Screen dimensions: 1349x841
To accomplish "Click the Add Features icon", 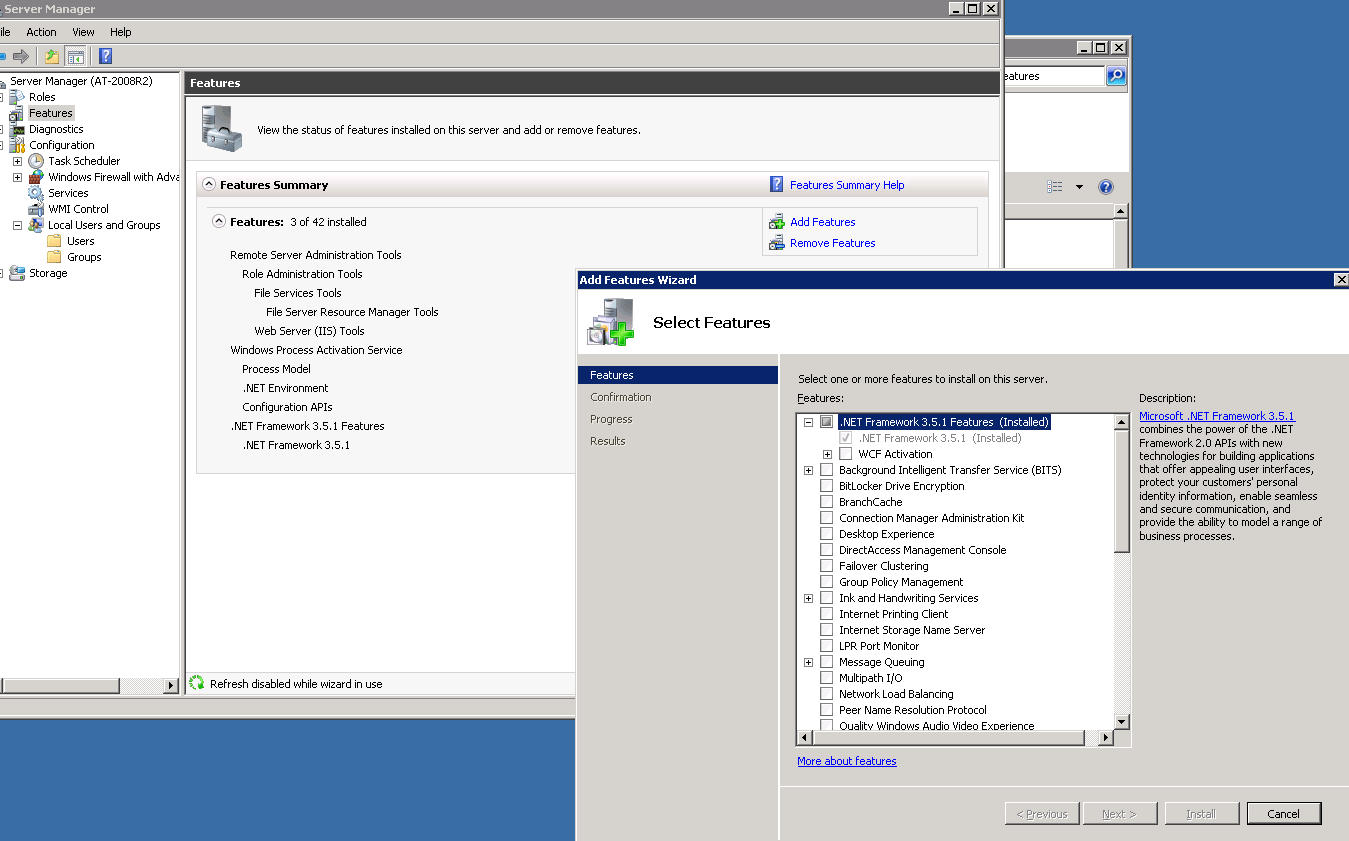I will tap(777, 222).
